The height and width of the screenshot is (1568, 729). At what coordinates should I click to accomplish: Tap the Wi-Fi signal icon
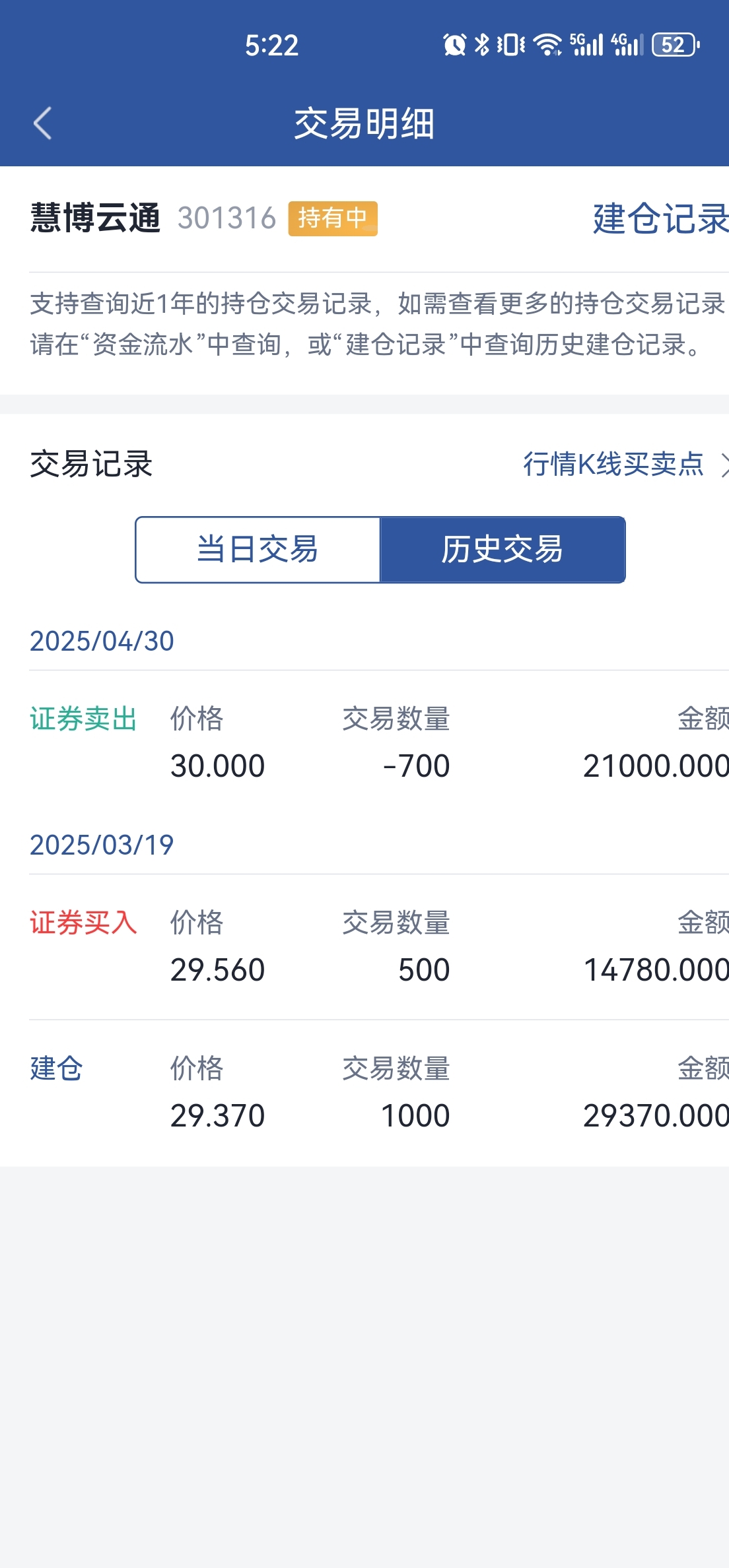tap(547, 45)
